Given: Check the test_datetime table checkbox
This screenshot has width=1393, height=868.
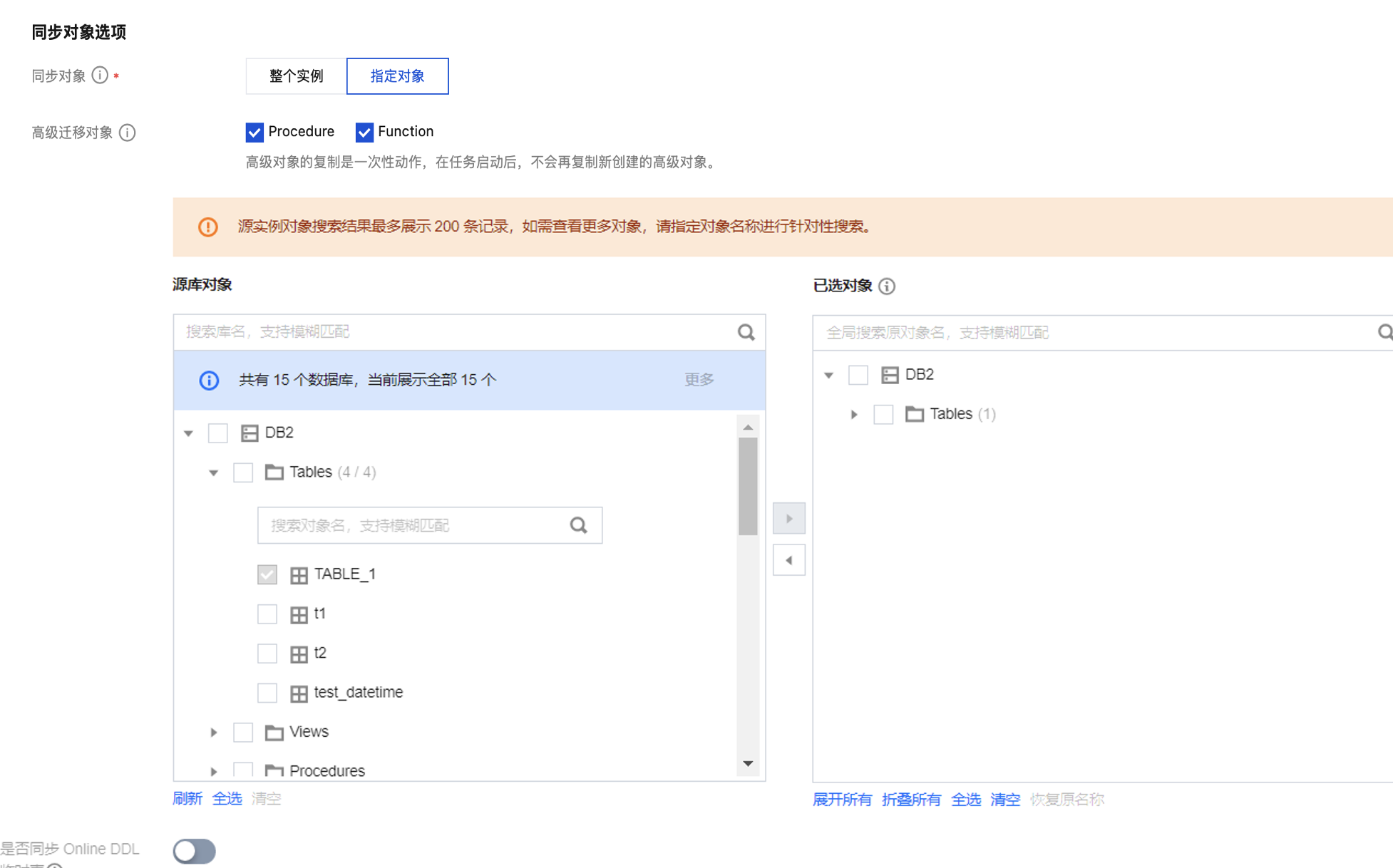Looking at the screenshot, I should pyautogui.click(x=267, y=693).
